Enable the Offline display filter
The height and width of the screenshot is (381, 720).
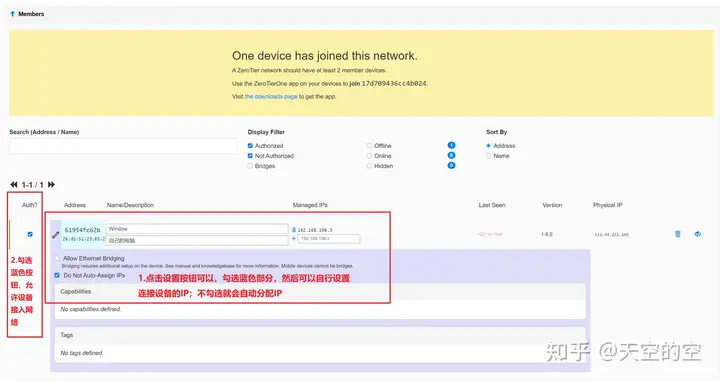click(369, 146)
